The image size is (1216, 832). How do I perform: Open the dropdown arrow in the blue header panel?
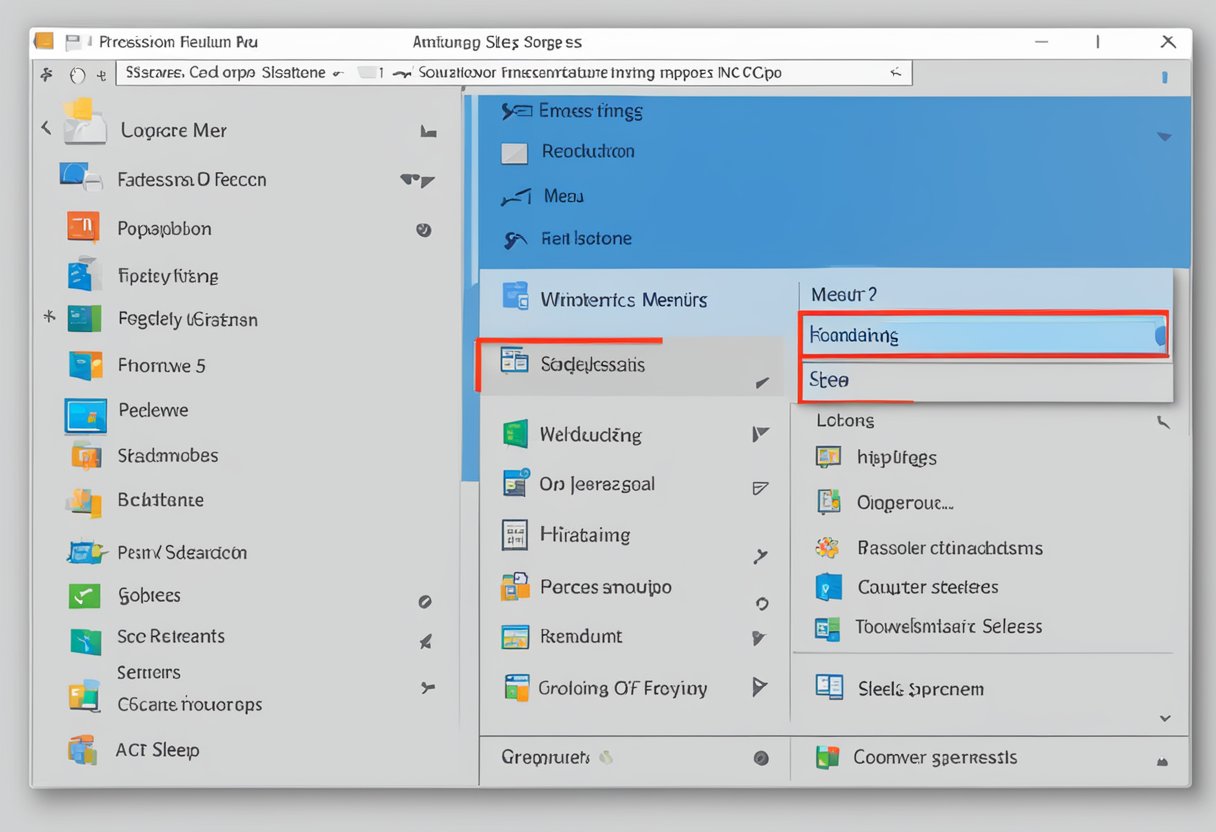[x=1163, y=136]
